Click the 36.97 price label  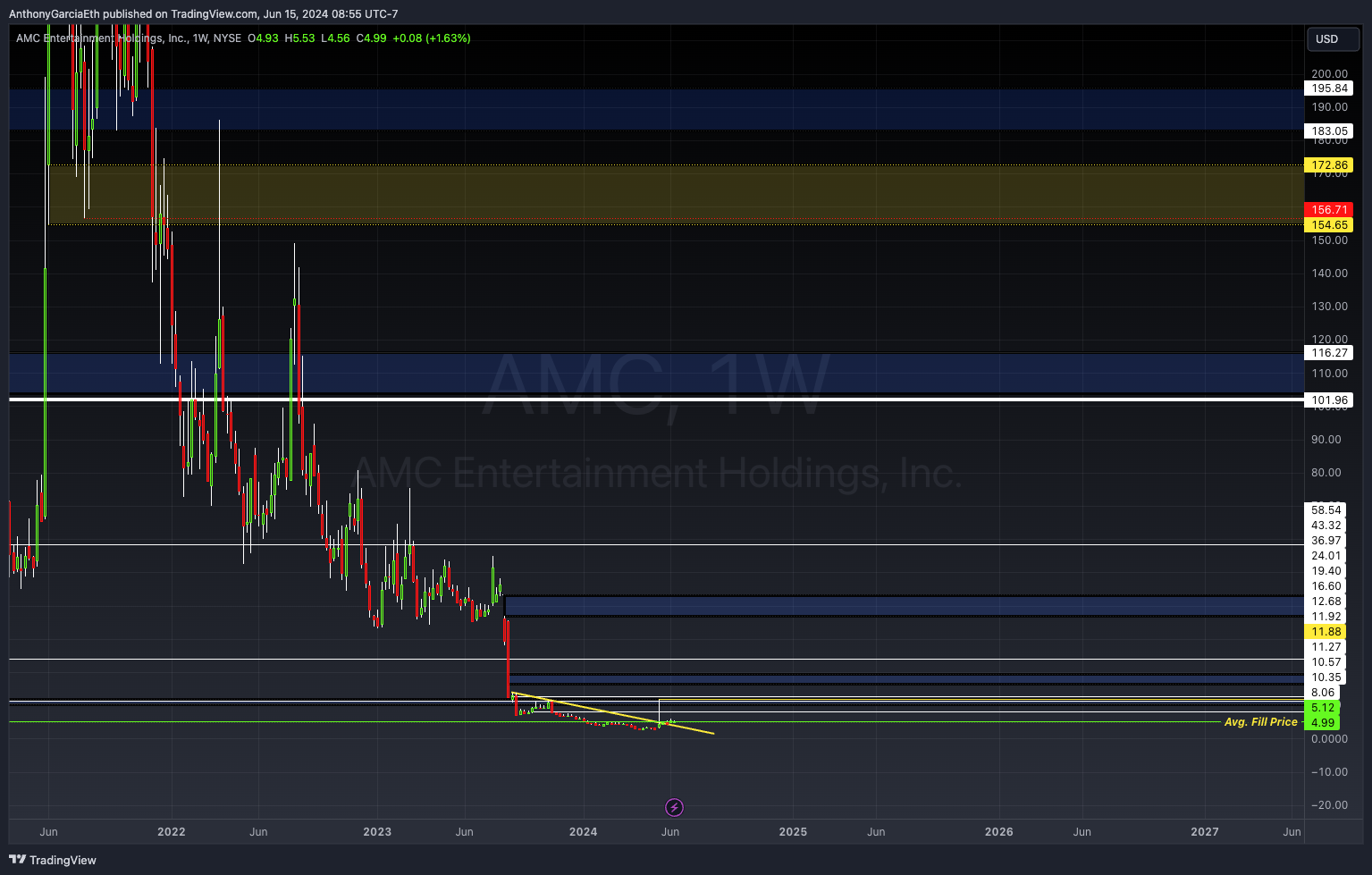[1326, 541]
